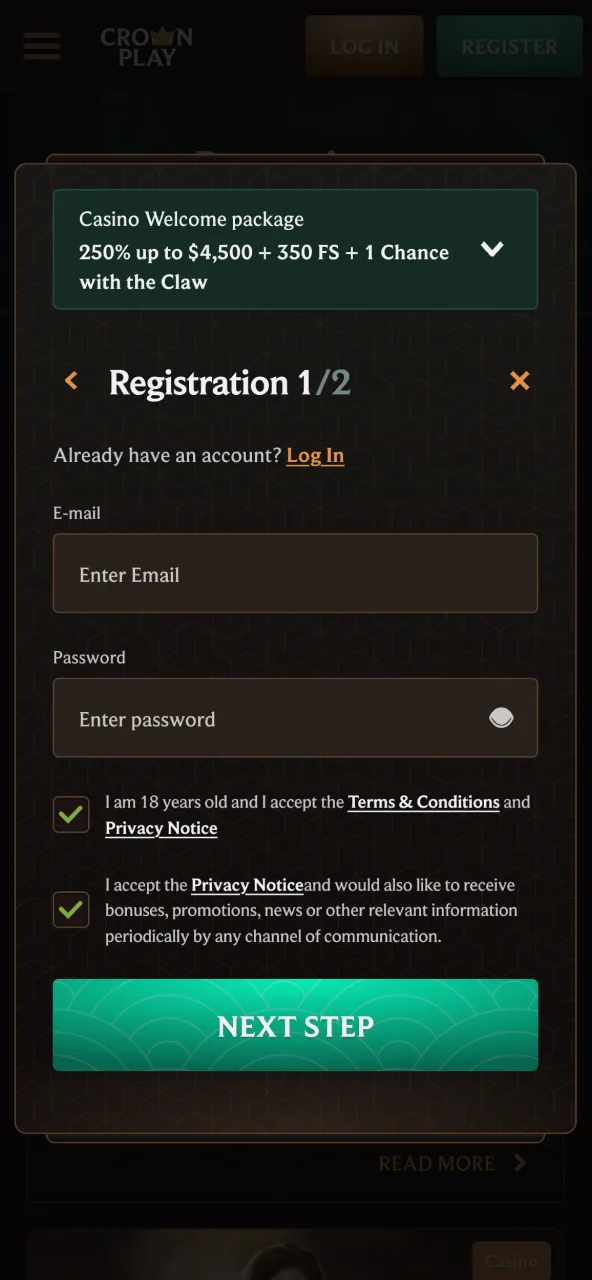The image size is (592, 1280).
Task: Click the orange check mark in checkbox
Action: click(71, 814)
